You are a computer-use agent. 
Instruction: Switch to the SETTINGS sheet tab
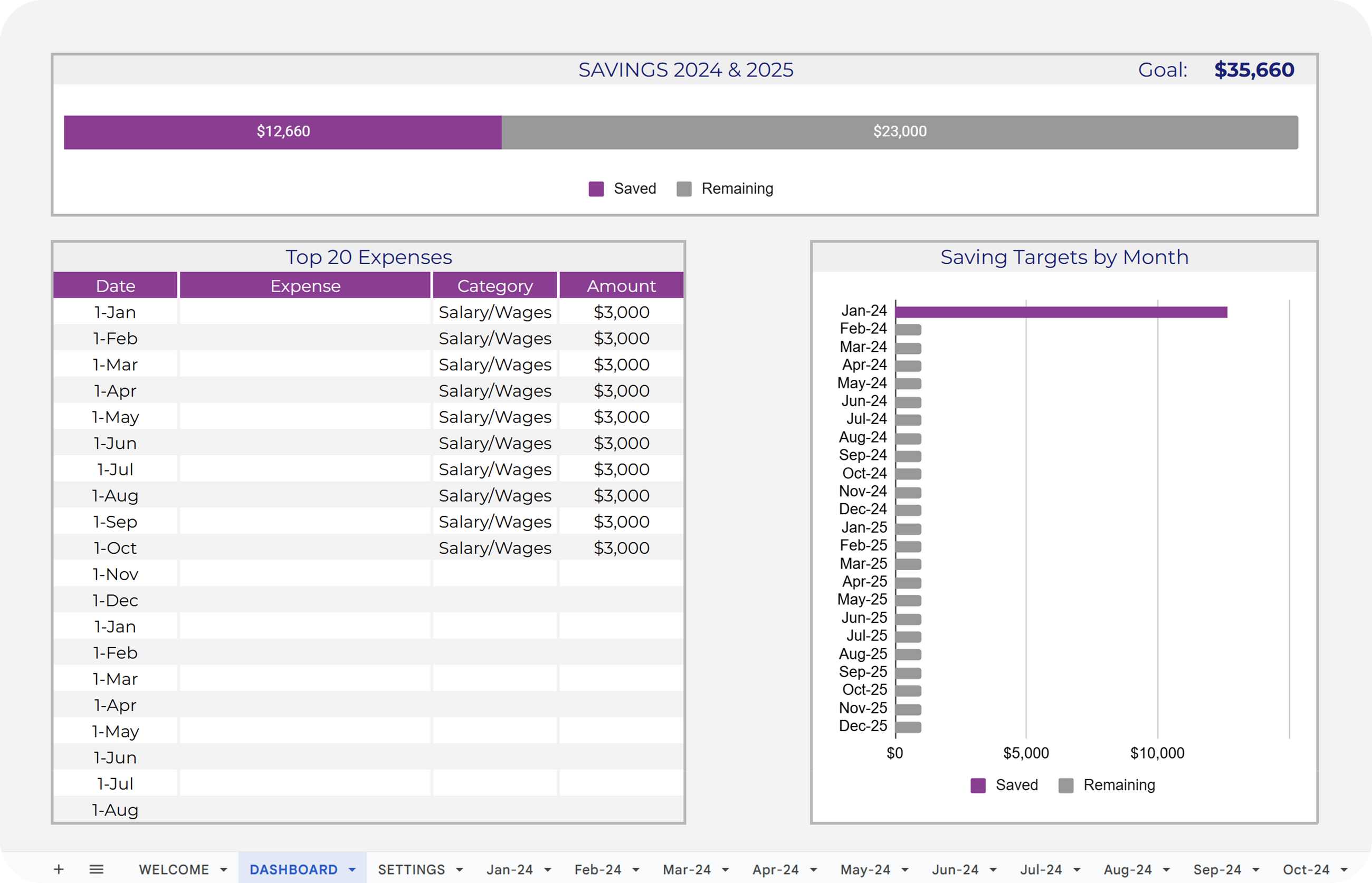(411, 870)
